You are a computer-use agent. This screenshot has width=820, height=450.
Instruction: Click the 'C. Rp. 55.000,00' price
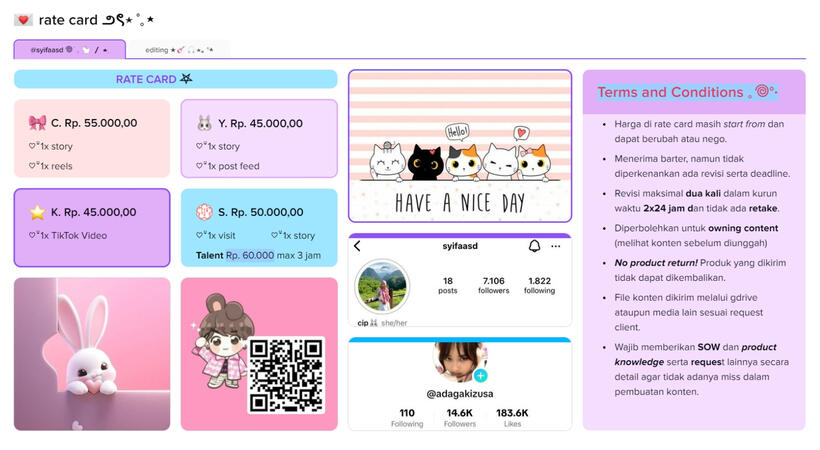coord(94,123)
